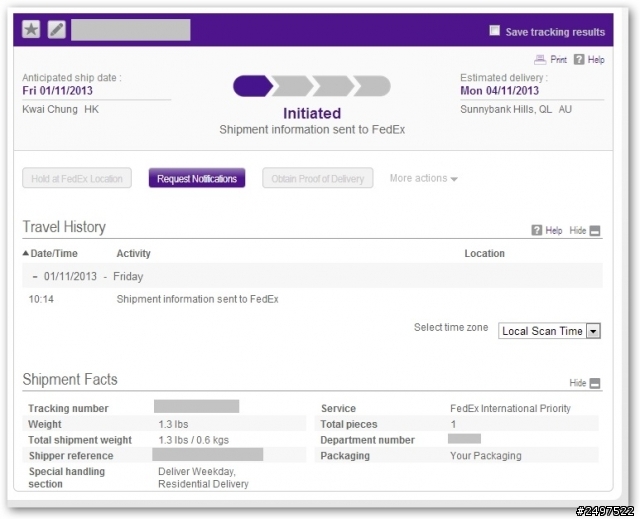Enable Save tracking results checkbox
640x519 pixels.
tap(494, 31)
